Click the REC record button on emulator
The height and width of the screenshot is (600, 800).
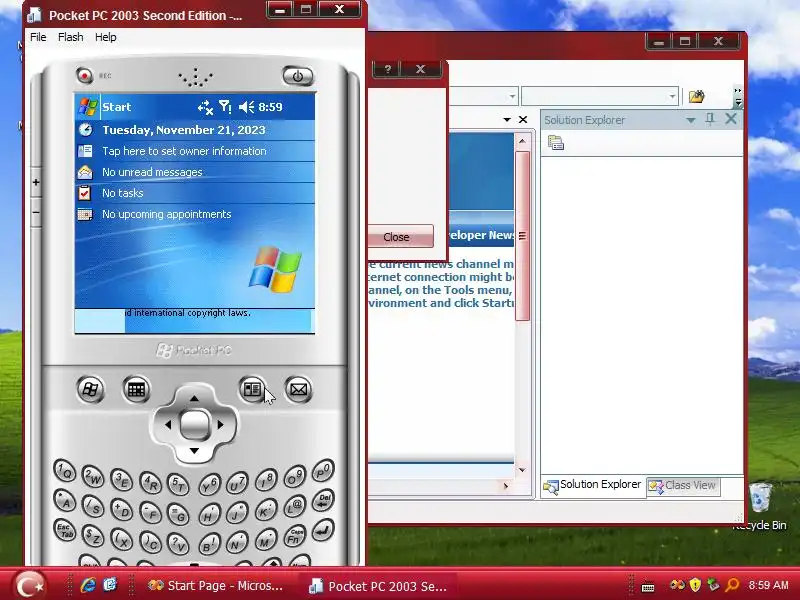click(85, 76)
